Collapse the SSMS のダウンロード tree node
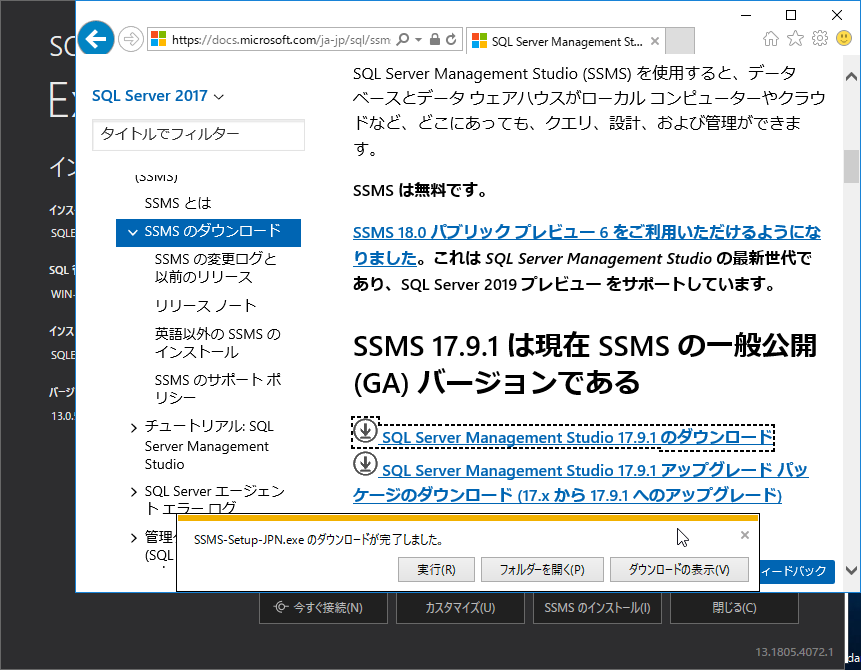 (x=133, y=232)
